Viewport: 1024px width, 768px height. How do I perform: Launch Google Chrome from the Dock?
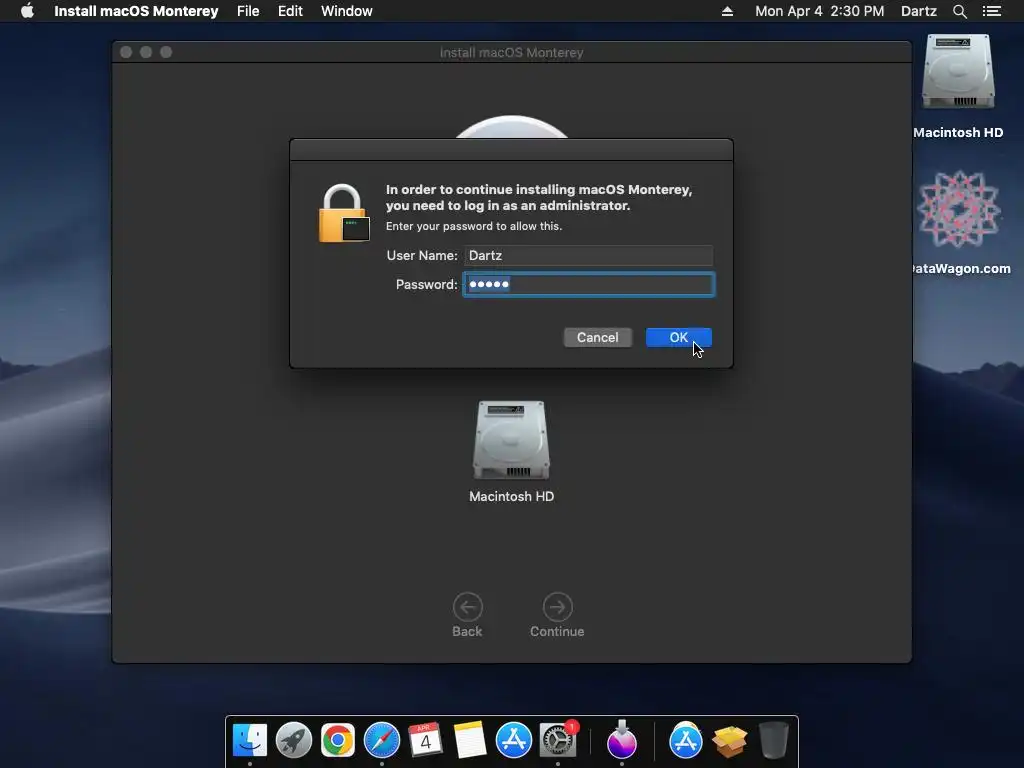pyautogui.click(x=338, y=741)
